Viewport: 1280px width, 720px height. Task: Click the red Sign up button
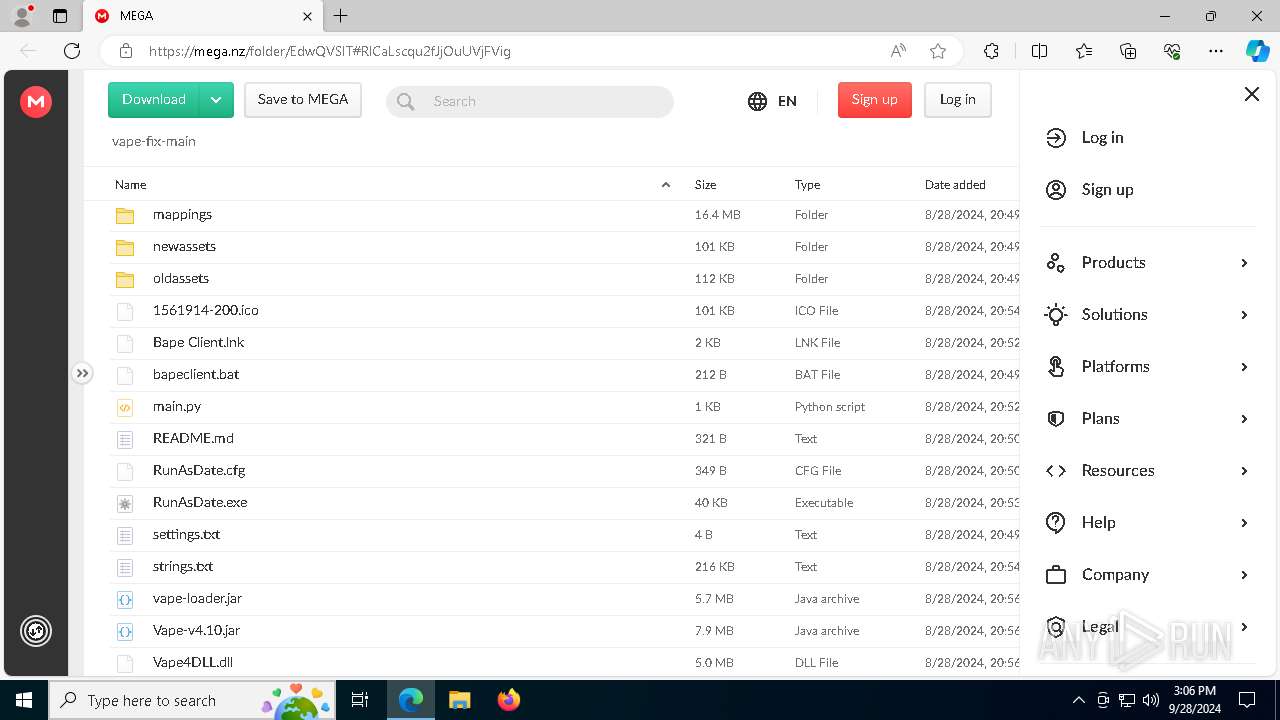(x=875, y=100)
